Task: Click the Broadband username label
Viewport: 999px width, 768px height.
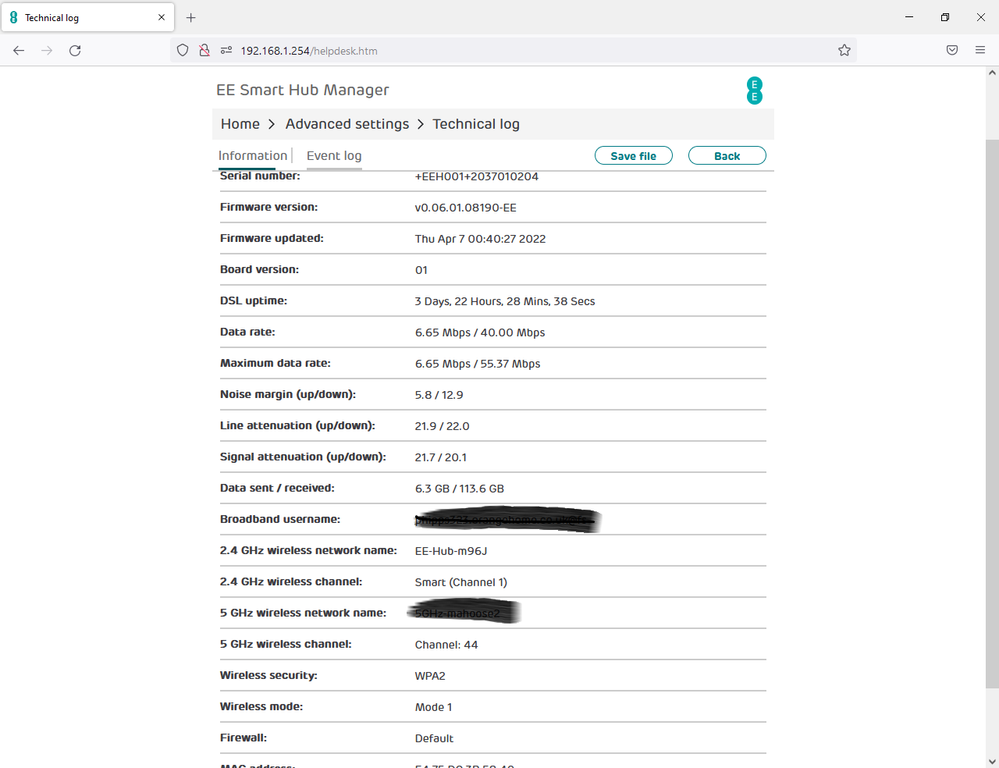Action: click(280, 519)
